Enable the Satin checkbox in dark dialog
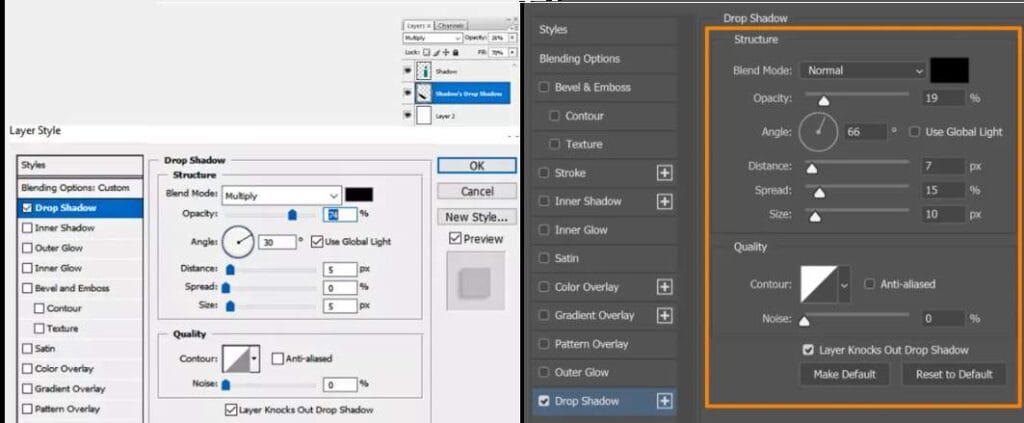 coord(543,258)
